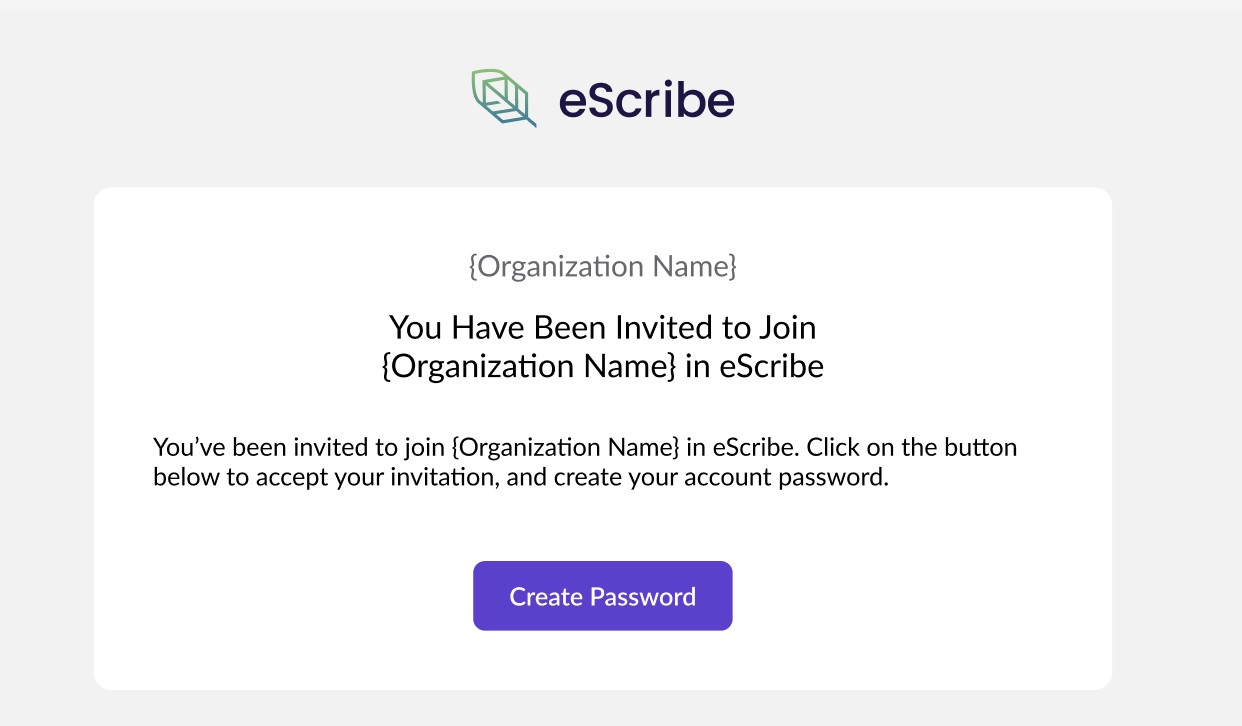Click the eScribe wordmark text

coord(645,98)
